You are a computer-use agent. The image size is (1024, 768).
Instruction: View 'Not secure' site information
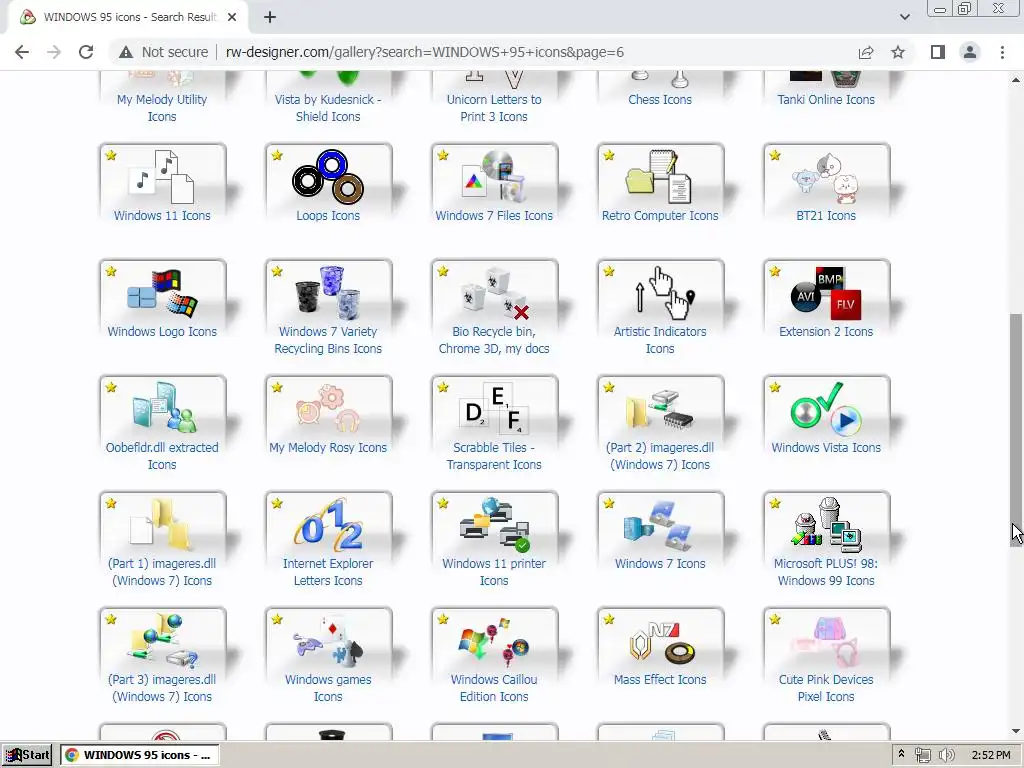point(163,52)
